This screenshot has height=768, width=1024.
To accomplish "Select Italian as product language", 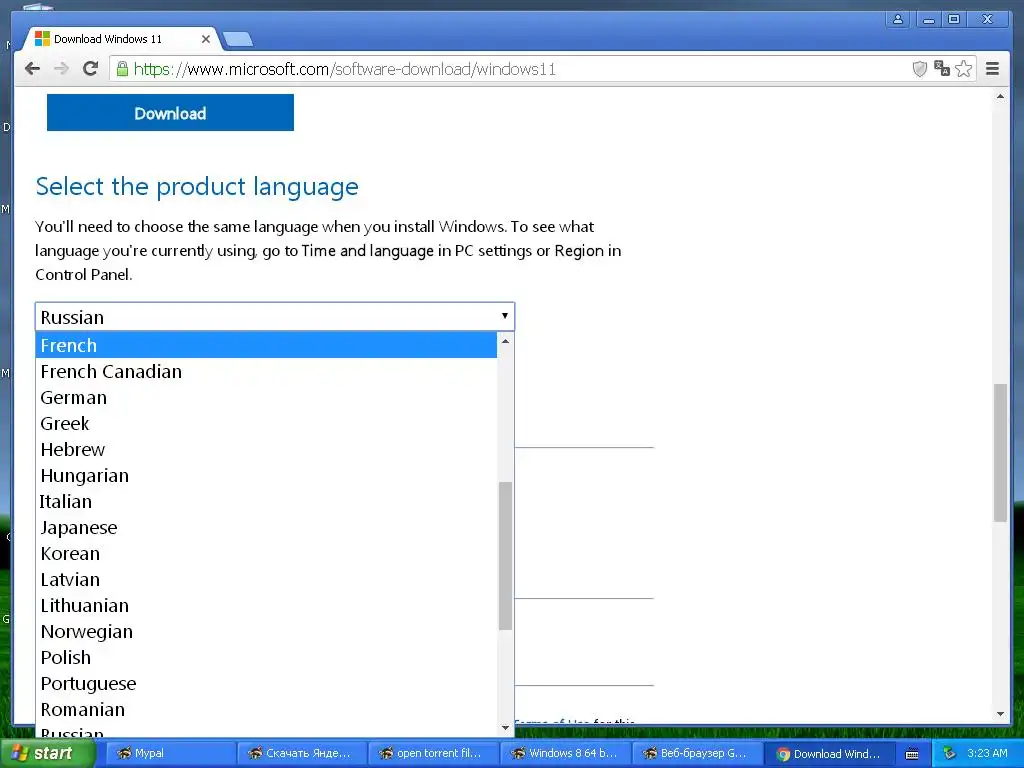I will pyautogui.click(x=266, y=502).
